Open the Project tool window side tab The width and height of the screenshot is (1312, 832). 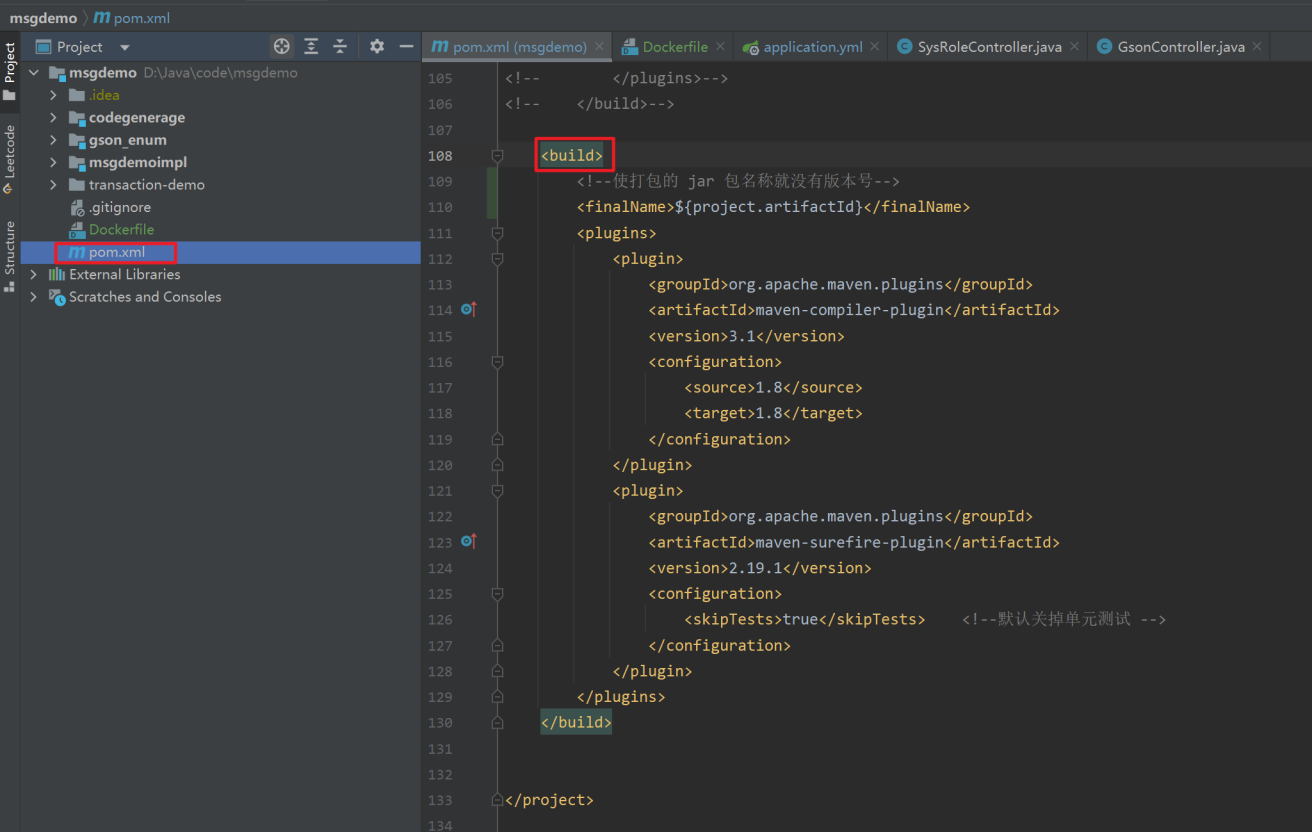coord(10,72)
